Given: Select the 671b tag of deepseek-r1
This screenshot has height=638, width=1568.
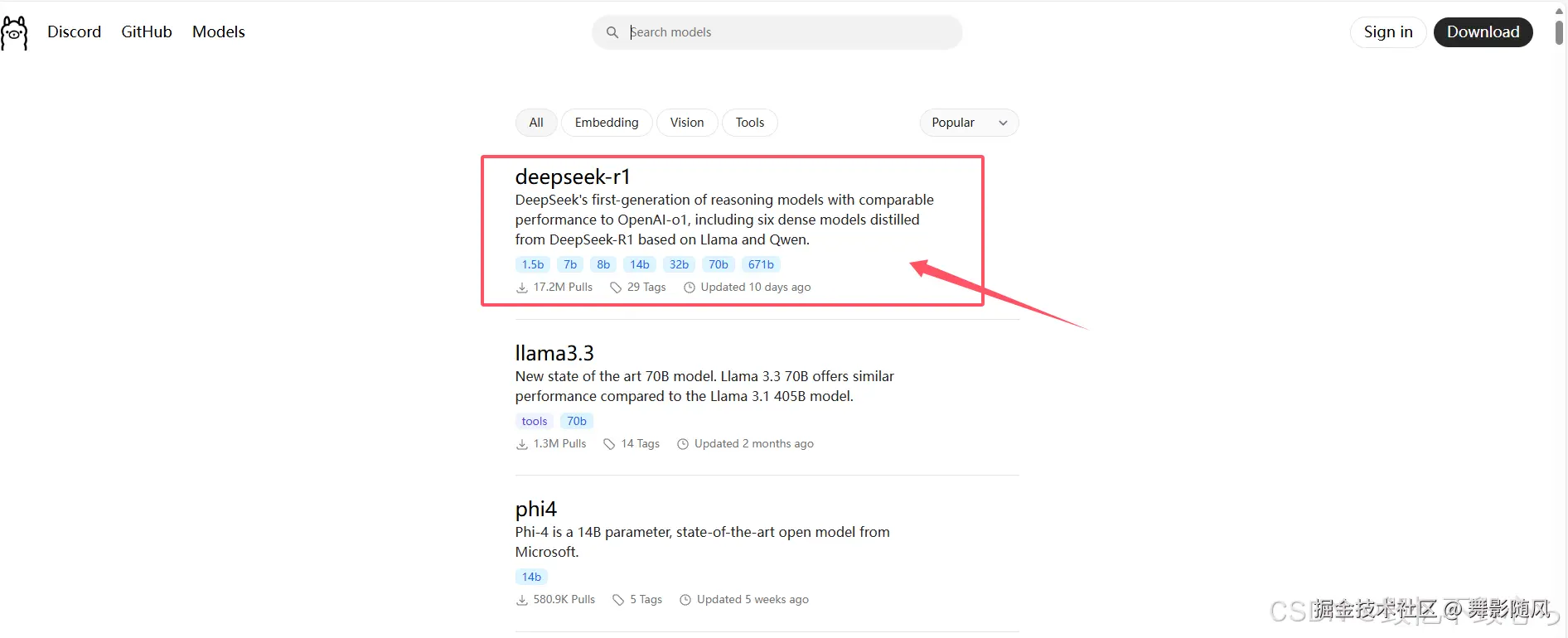Looking at the screenshot, I should pyautogui.click(x=761, y=264).
